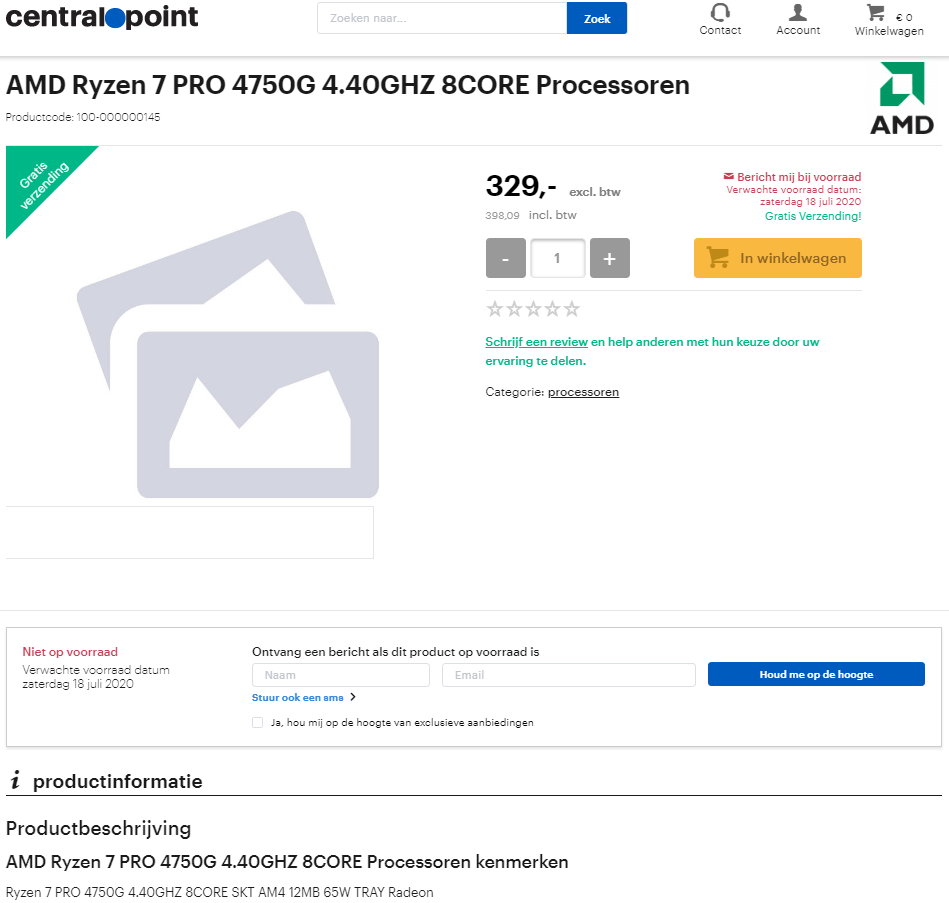Open the Schrijf een review link
Screen dimensions: 949x903
tap(536, 342)
